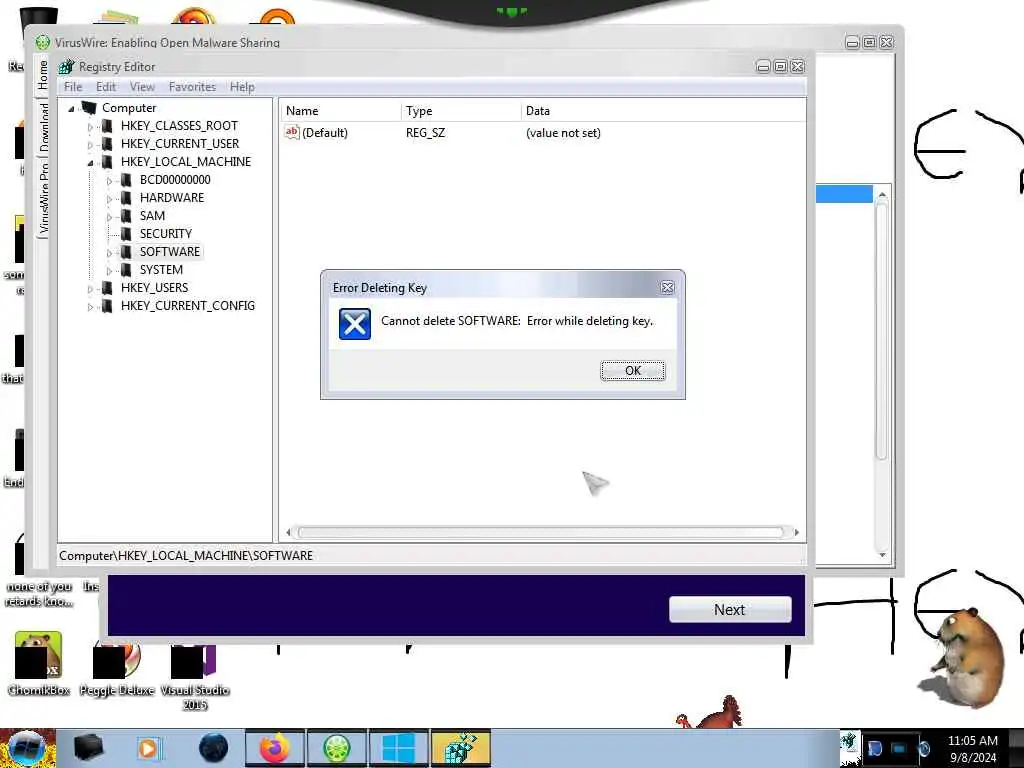
Task: Select the SOFTWARE key
Action: click(170, 251)
